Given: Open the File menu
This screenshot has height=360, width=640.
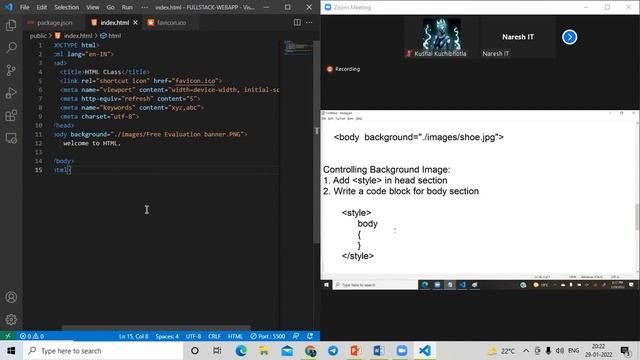Looking at the screenshot, I should tap(24, 7).
